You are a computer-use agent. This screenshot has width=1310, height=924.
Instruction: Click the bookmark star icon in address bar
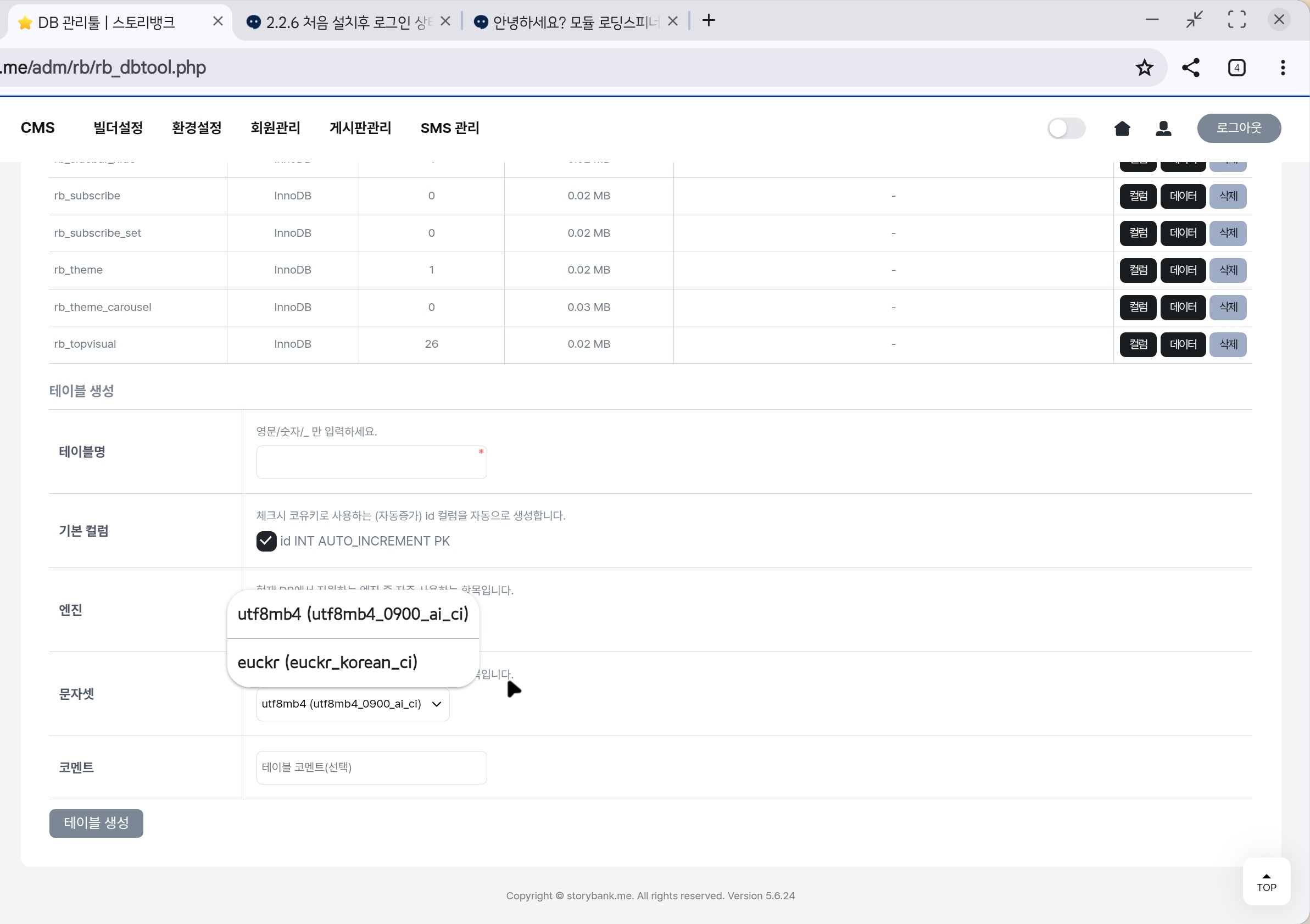(x=1144, y=68)
